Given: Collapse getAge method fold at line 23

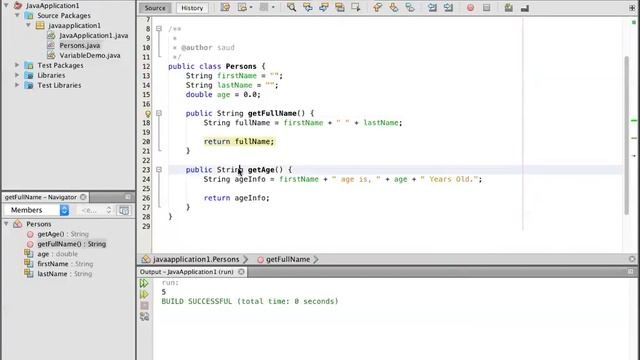Looking at the screenshot, I should pyautogui.click(x=159, y=169).
